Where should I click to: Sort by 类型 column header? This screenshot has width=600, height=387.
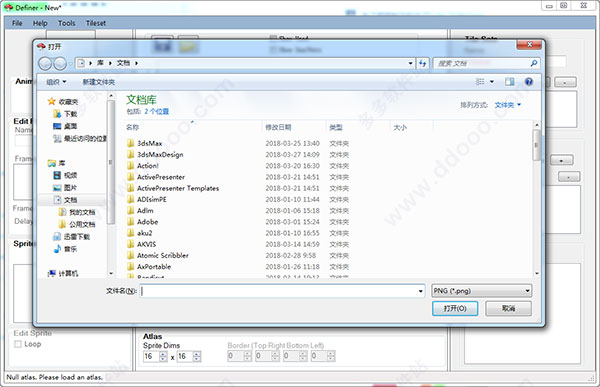coord(358,127)
